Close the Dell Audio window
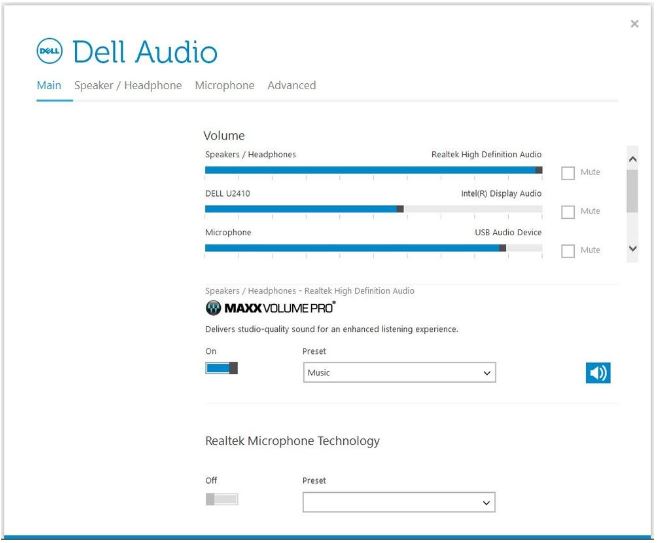 point(634,24)
